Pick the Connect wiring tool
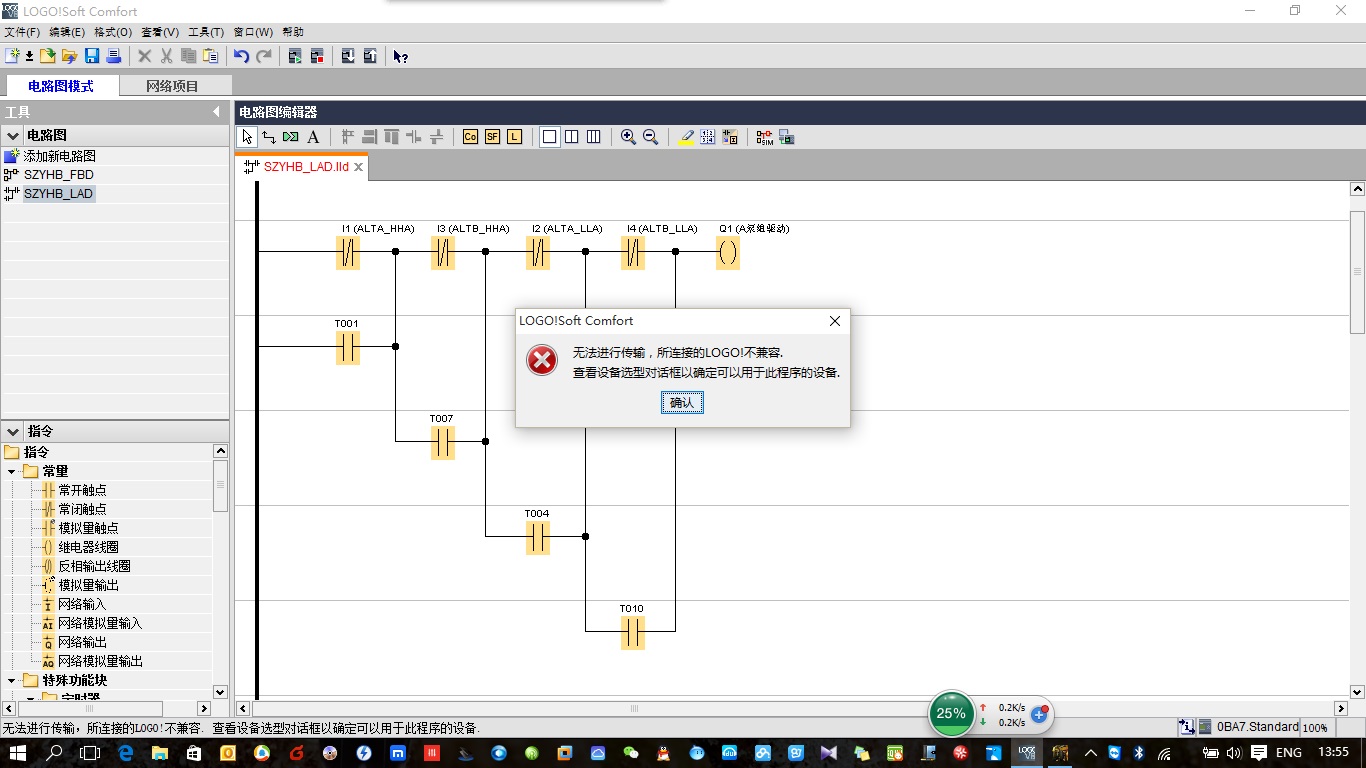This screenshot has width=1366, height=768. 269,137
